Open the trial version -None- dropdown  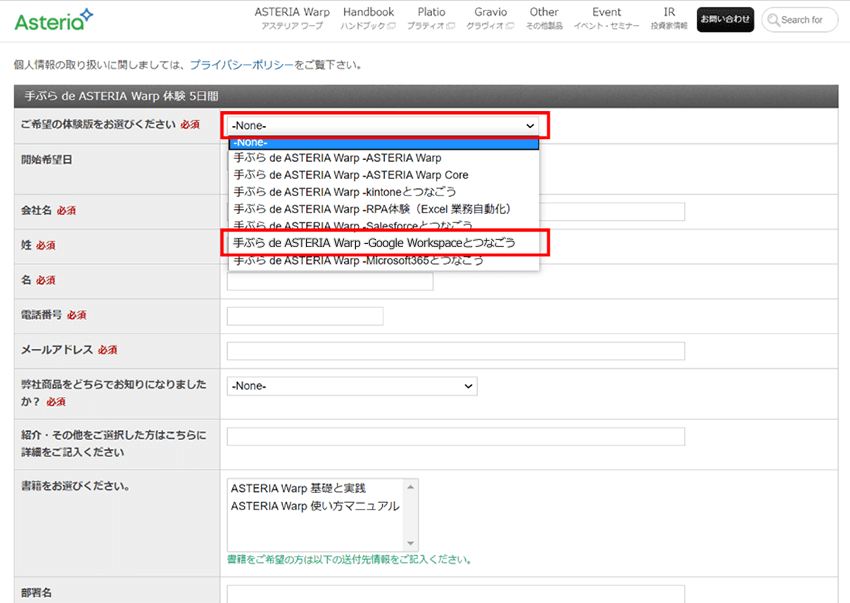point(383,125)
